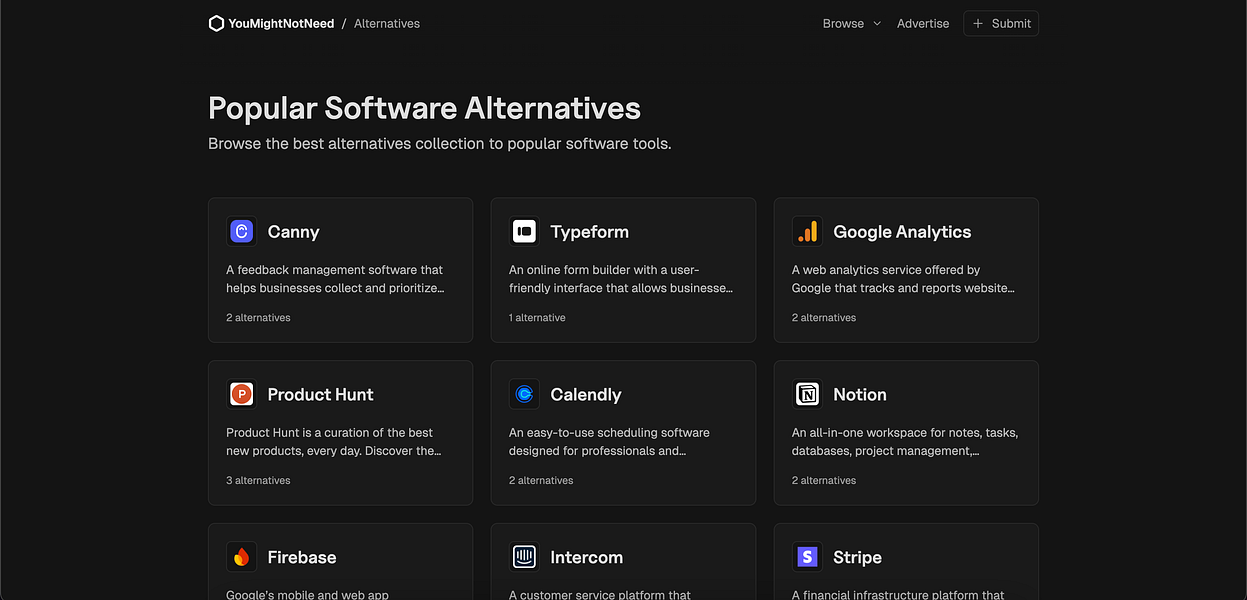Click the Google Analytics web analytics description

point(904,279)
